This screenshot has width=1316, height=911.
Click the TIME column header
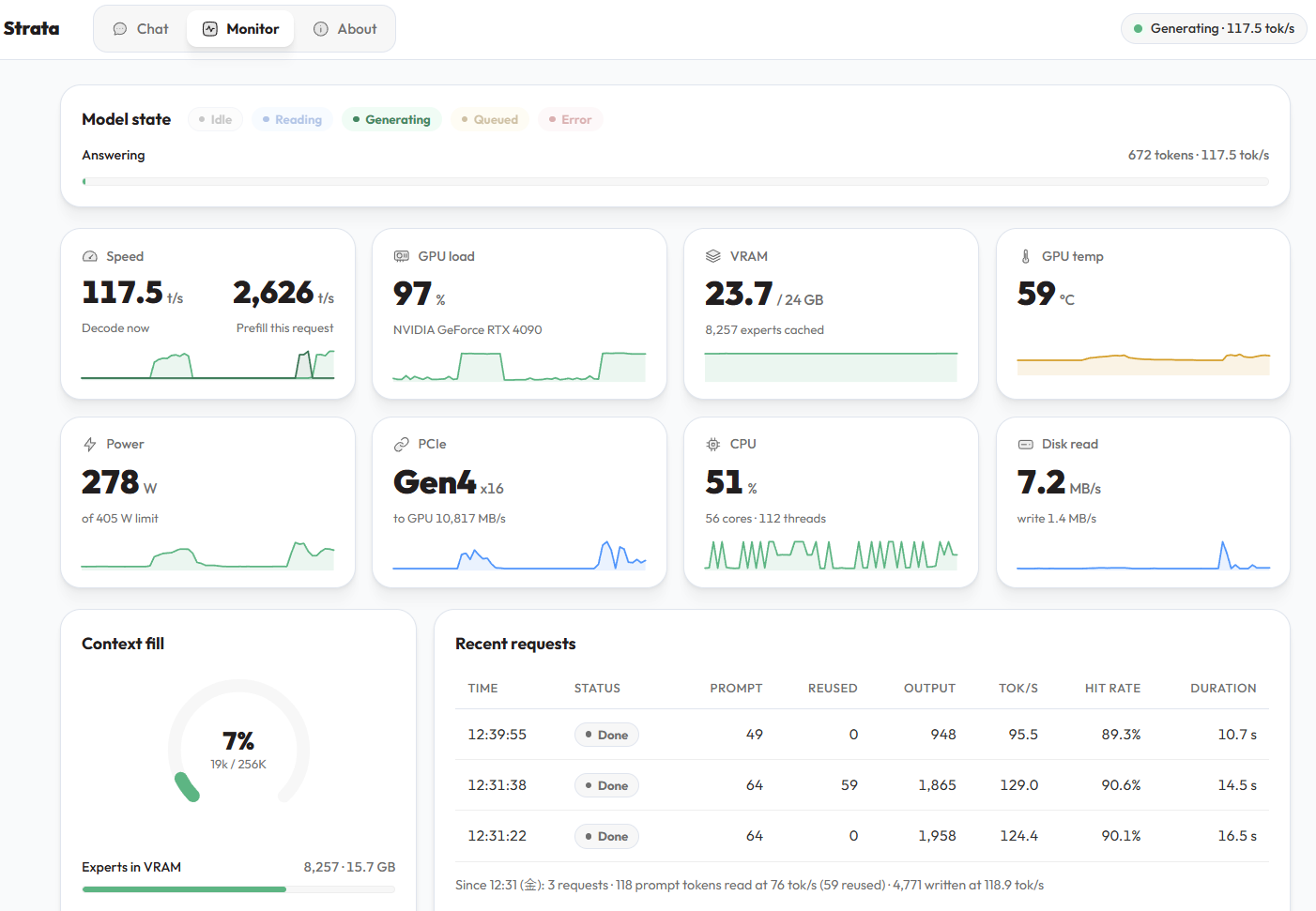click(x=482, y=688)
